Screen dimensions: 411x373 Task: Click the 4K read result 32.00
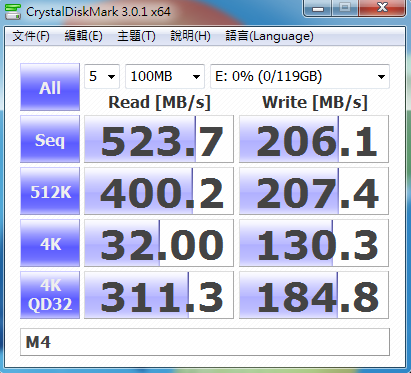click(x=159, y=243)
